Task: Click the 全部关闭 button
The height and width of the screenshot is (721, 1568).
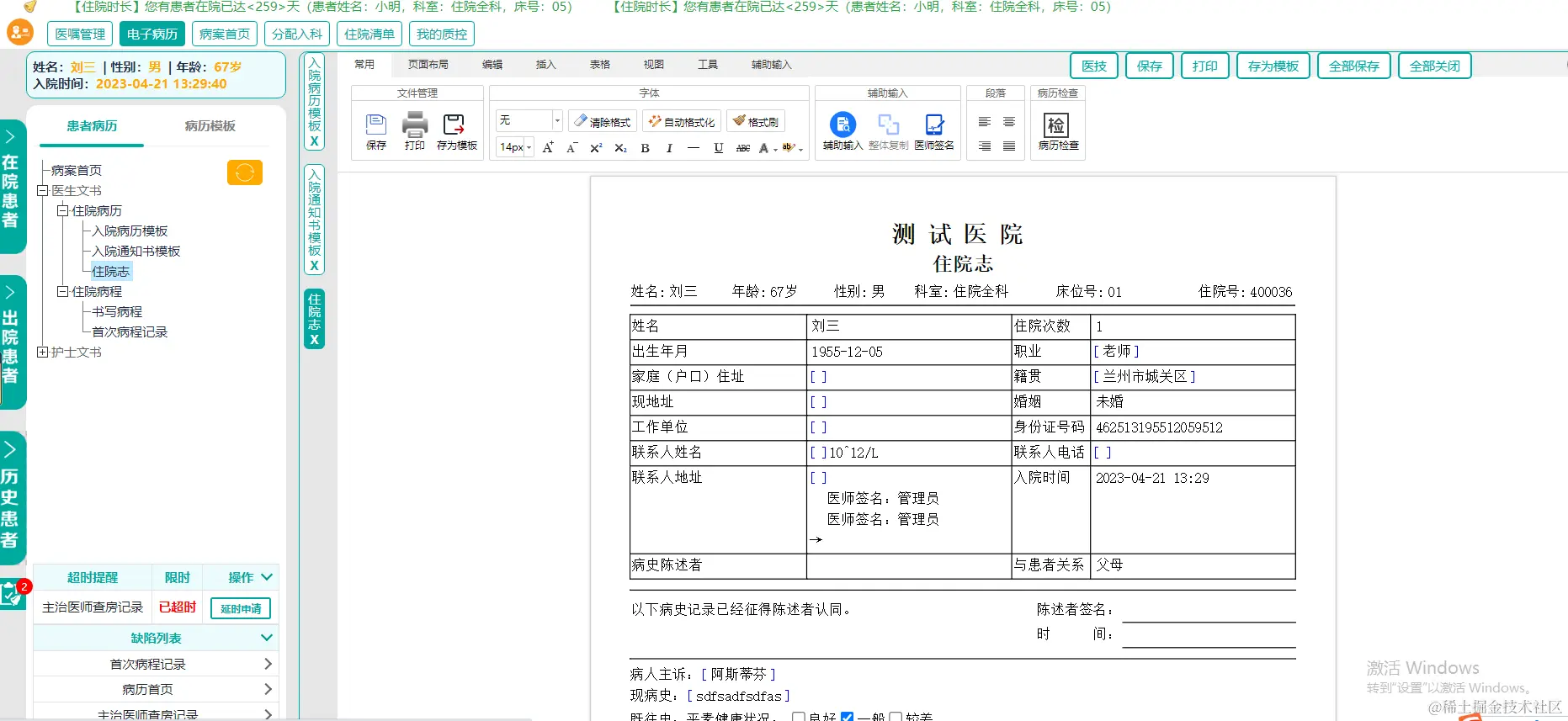Action: point(1435,66)
